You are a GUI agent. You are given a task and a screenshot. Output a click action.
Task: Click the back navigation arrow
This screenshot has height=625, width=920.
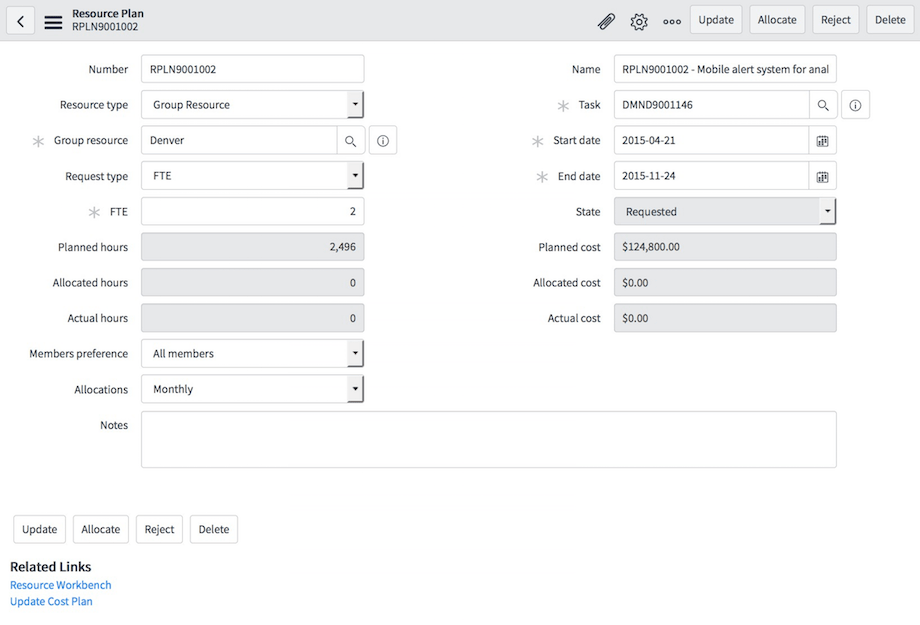[20, 20]
